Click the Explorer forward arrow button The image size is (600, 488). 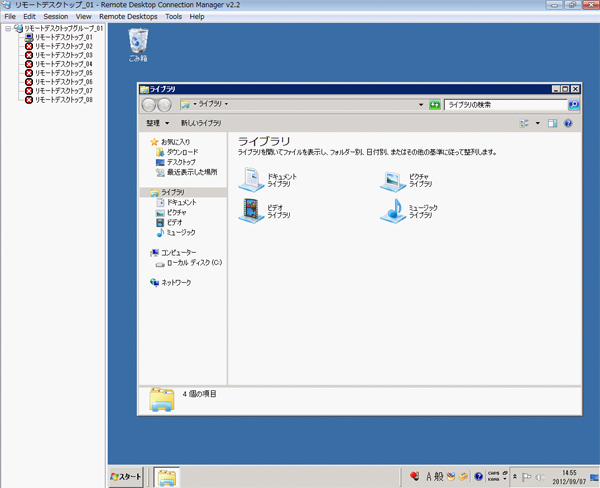165,104
